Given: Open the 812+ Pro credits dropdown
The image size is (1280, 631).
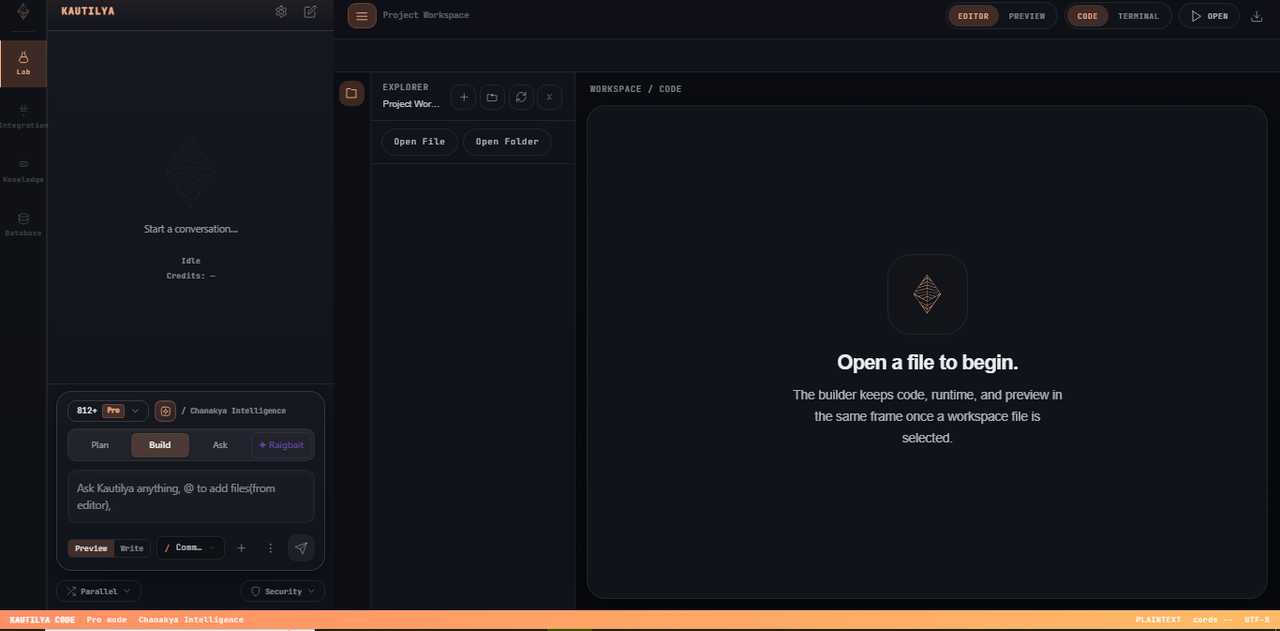Looking at the screenshot, I should pyautogui.click(x=108, y=411).
